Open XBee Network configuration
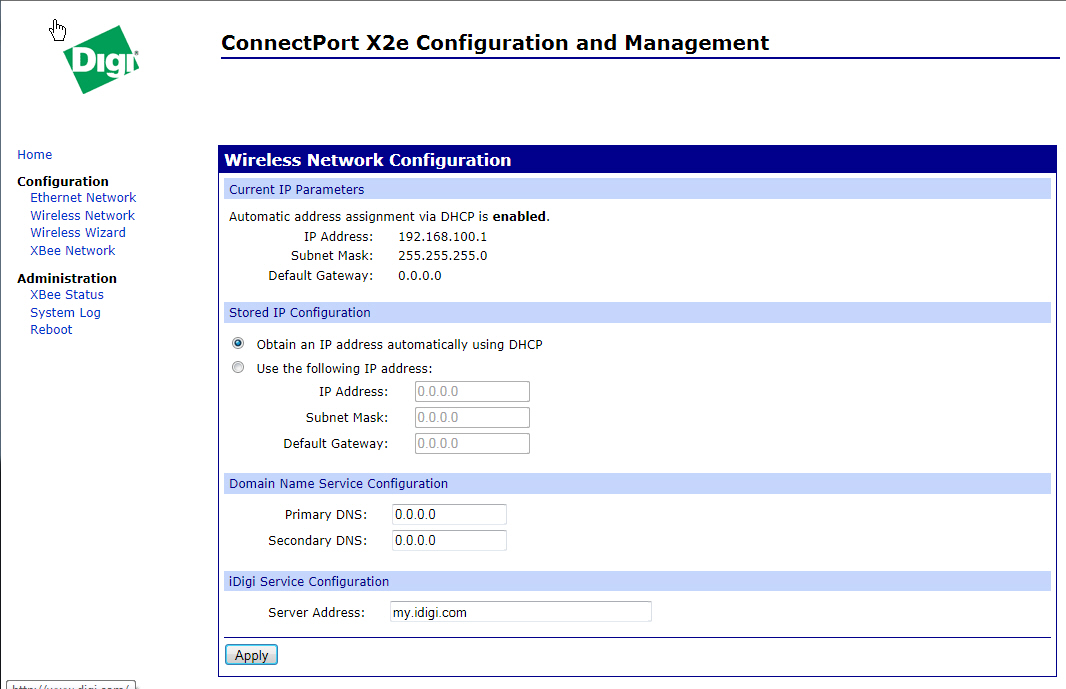This screenshot has height=689, width=1066. tap(73, 251)
